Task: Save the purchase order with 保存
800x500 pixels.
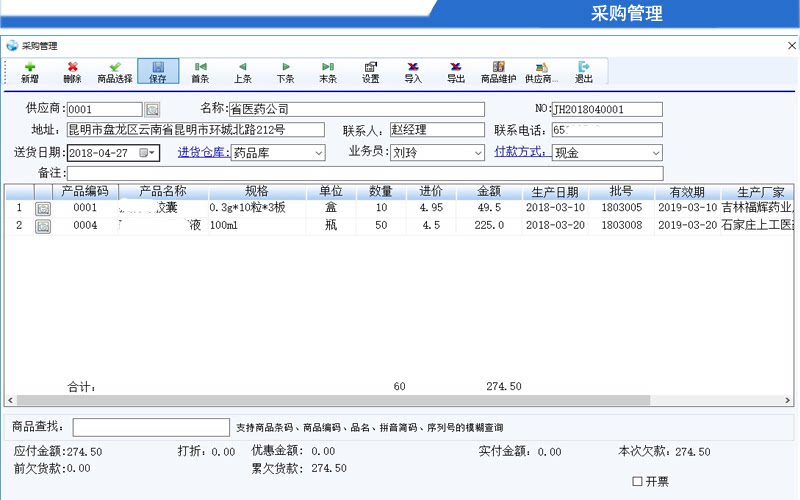Action: [x=158, y=71]
